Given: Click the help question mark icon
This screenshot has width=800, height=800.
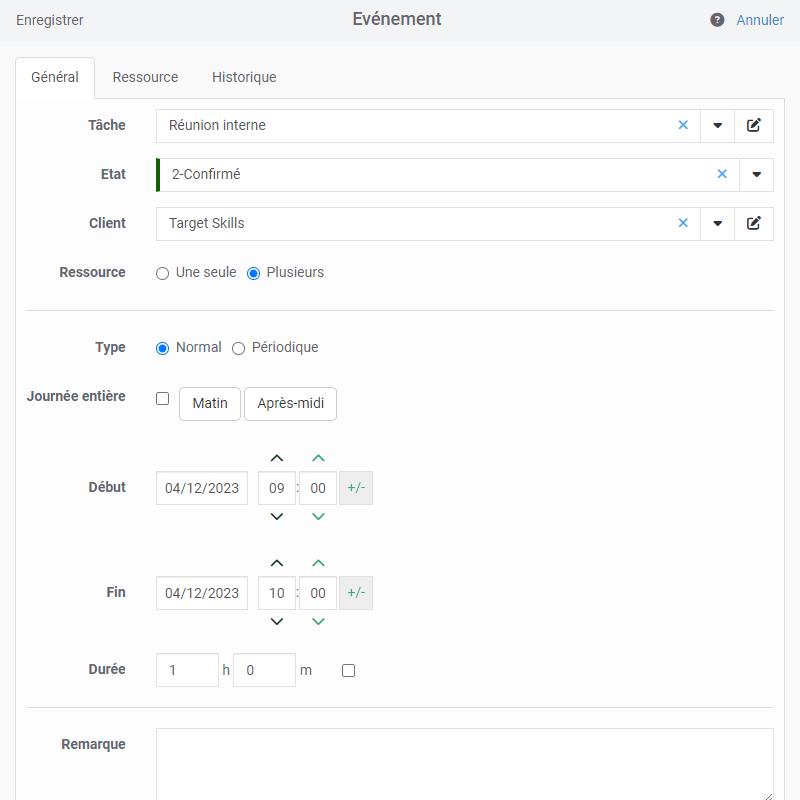Looking at the screenshot, I should click(717, 20).
